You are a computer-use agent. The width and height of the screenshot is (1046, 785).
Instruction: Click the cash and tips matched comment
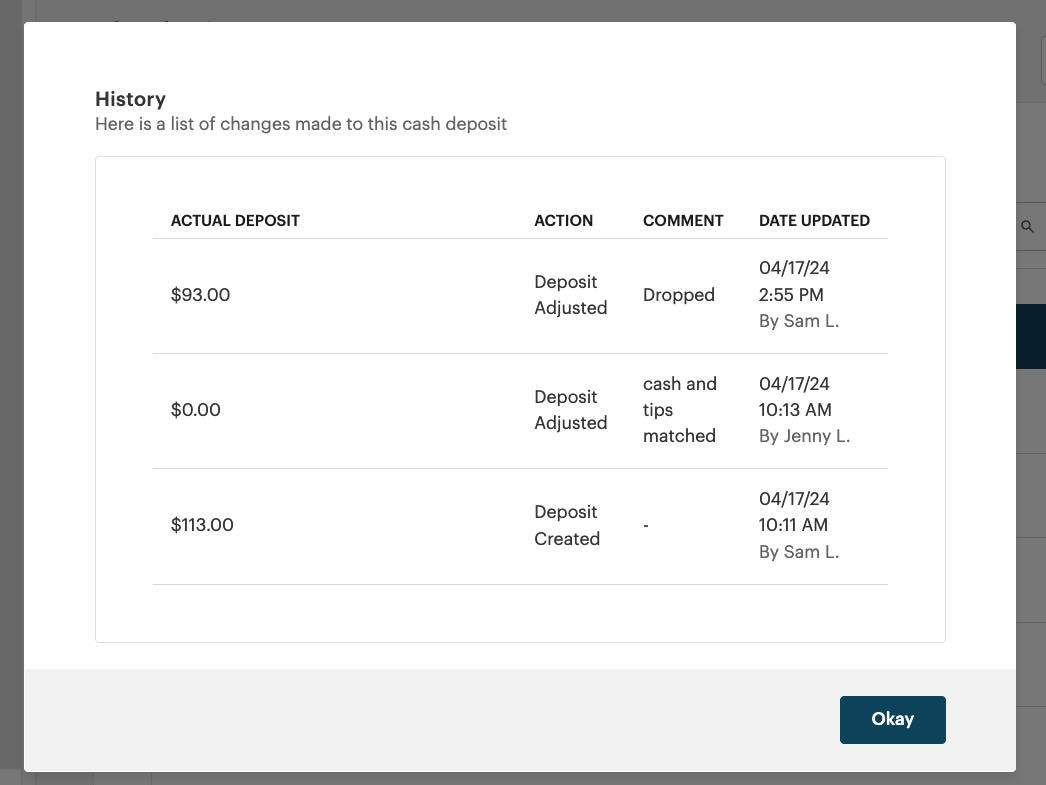(x=680, y=409)
